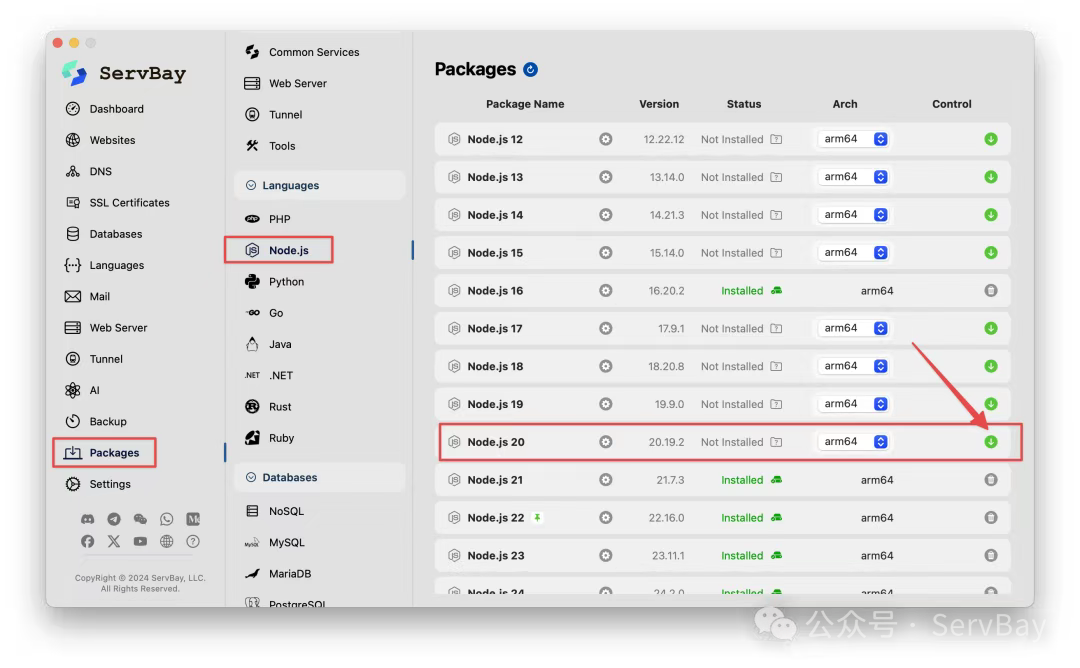
Task: Click the pin icon next to Node.js 22
Action: pos(537,518)
